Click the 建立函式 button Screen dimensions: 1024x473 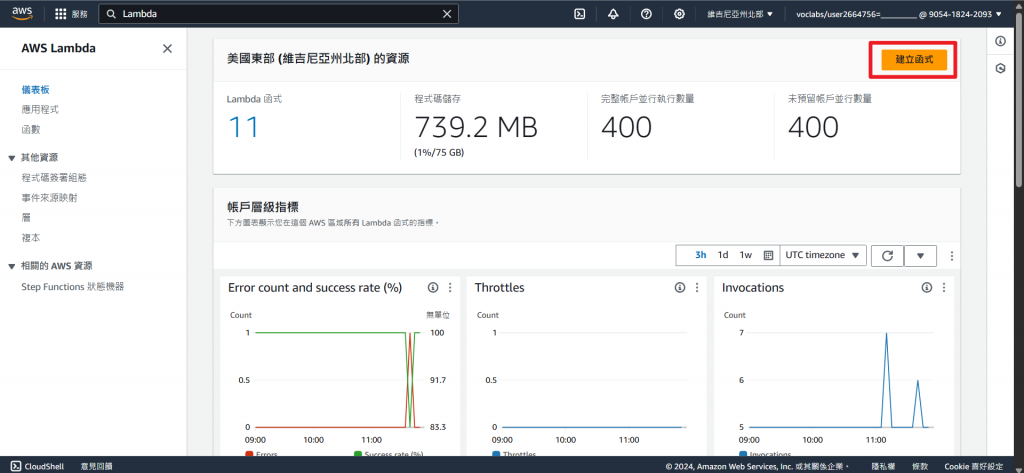914,59
